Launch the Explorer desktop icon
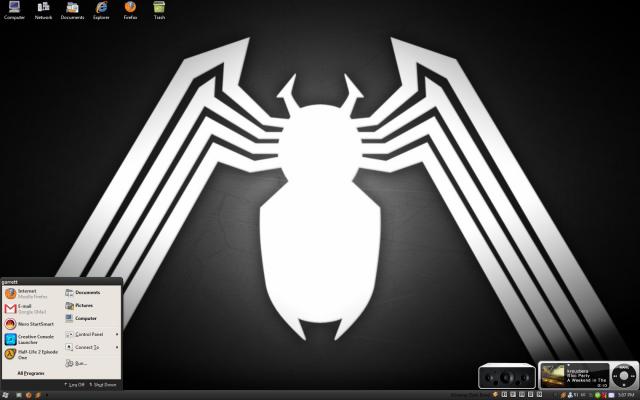The image size is (640, 400). (x=101, y=10)
